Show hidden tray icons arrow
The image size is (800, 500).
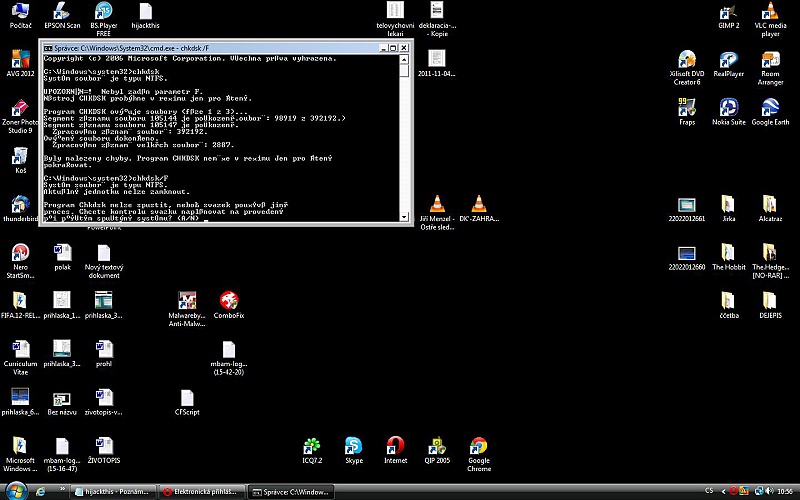pos(723,491)
